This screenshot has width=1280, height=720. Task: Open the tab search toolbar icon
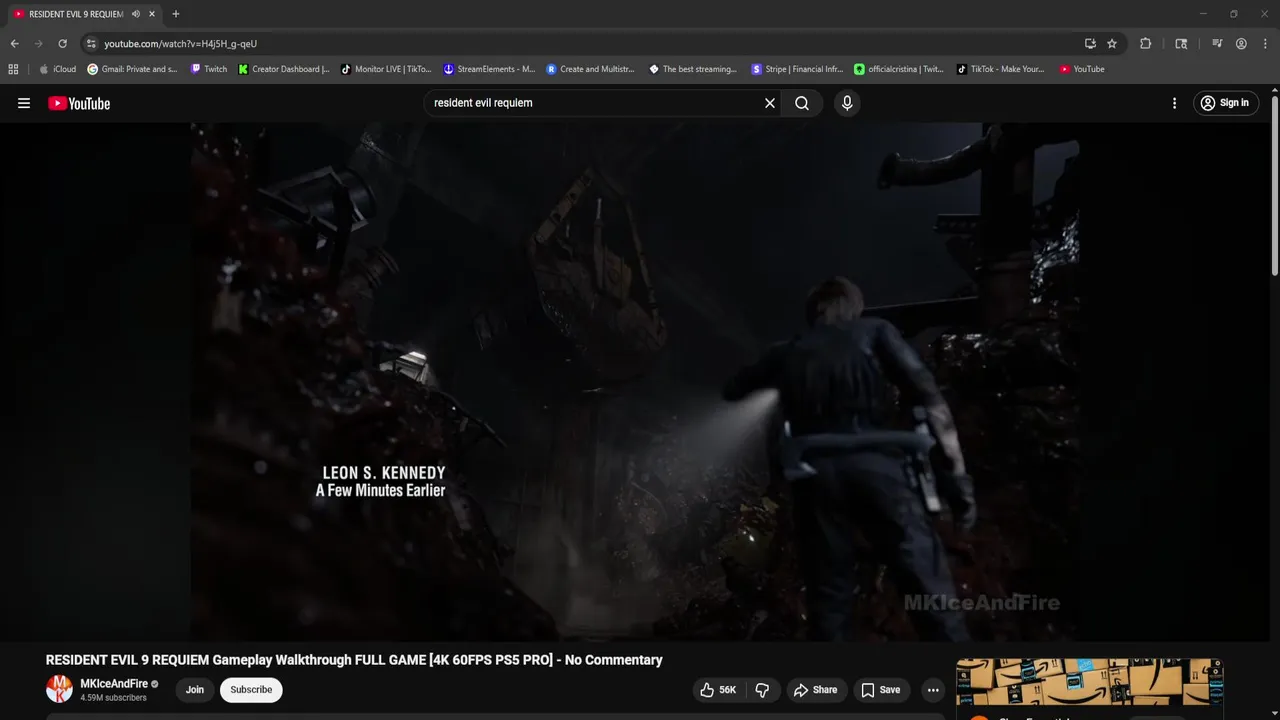pos(1181,44)
